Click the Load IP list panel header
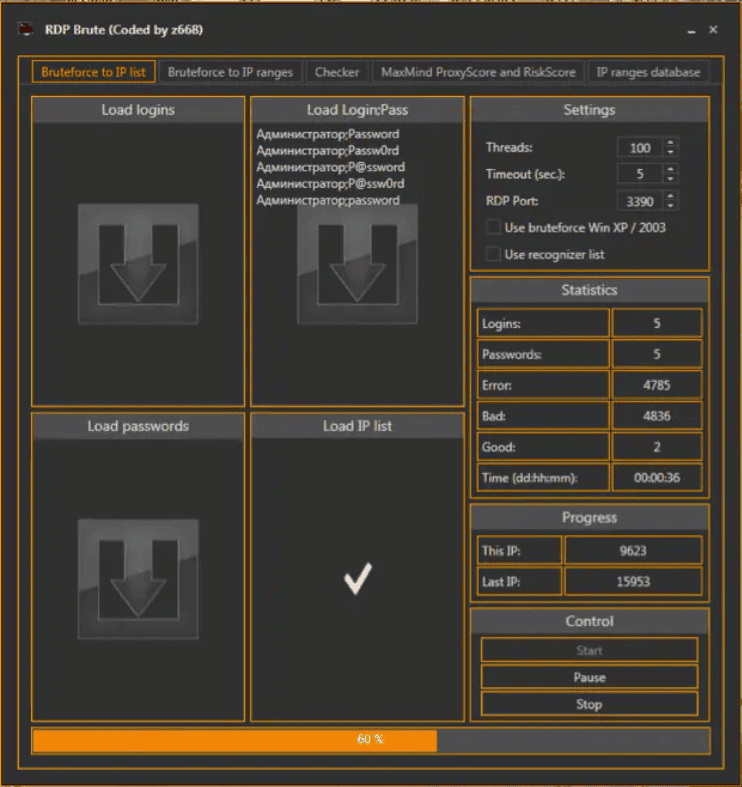The height and width of the screenshot is (787, 742). [357, 426]
